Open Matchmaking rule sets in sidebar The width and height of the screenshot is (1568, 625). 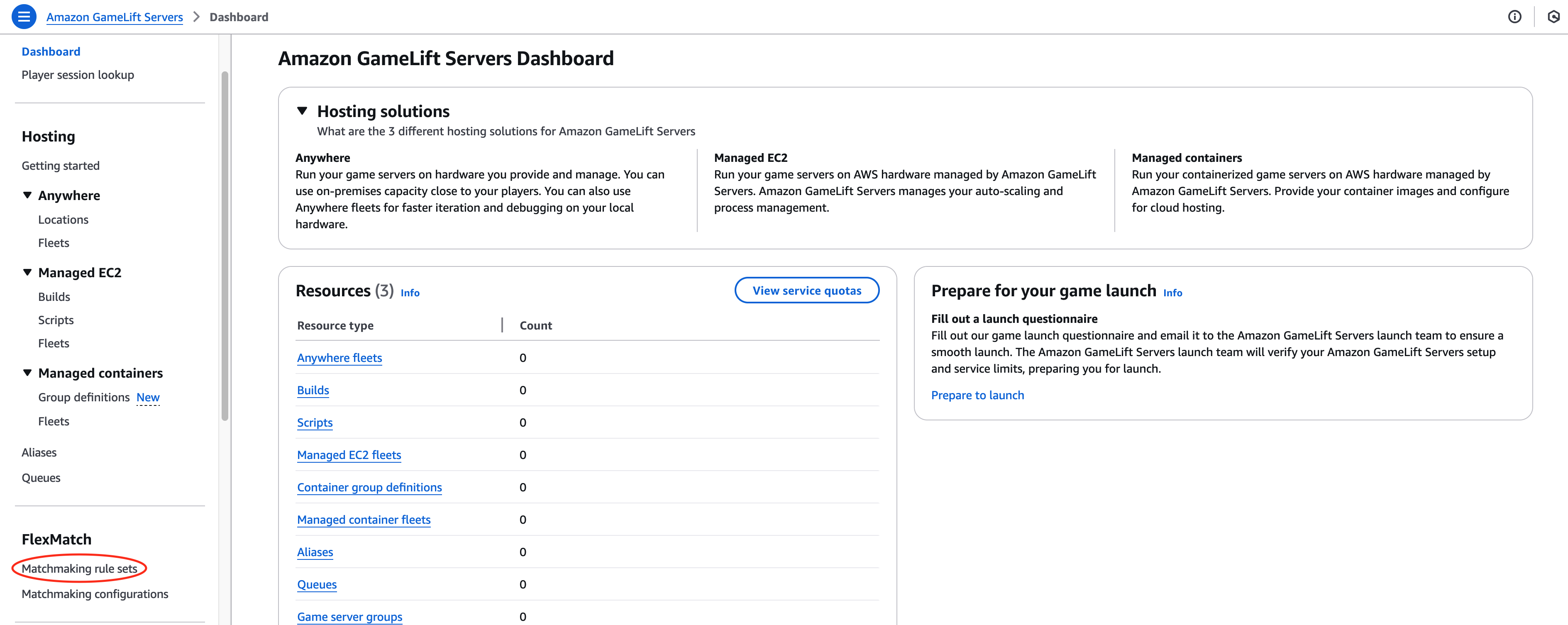(79, 569)
